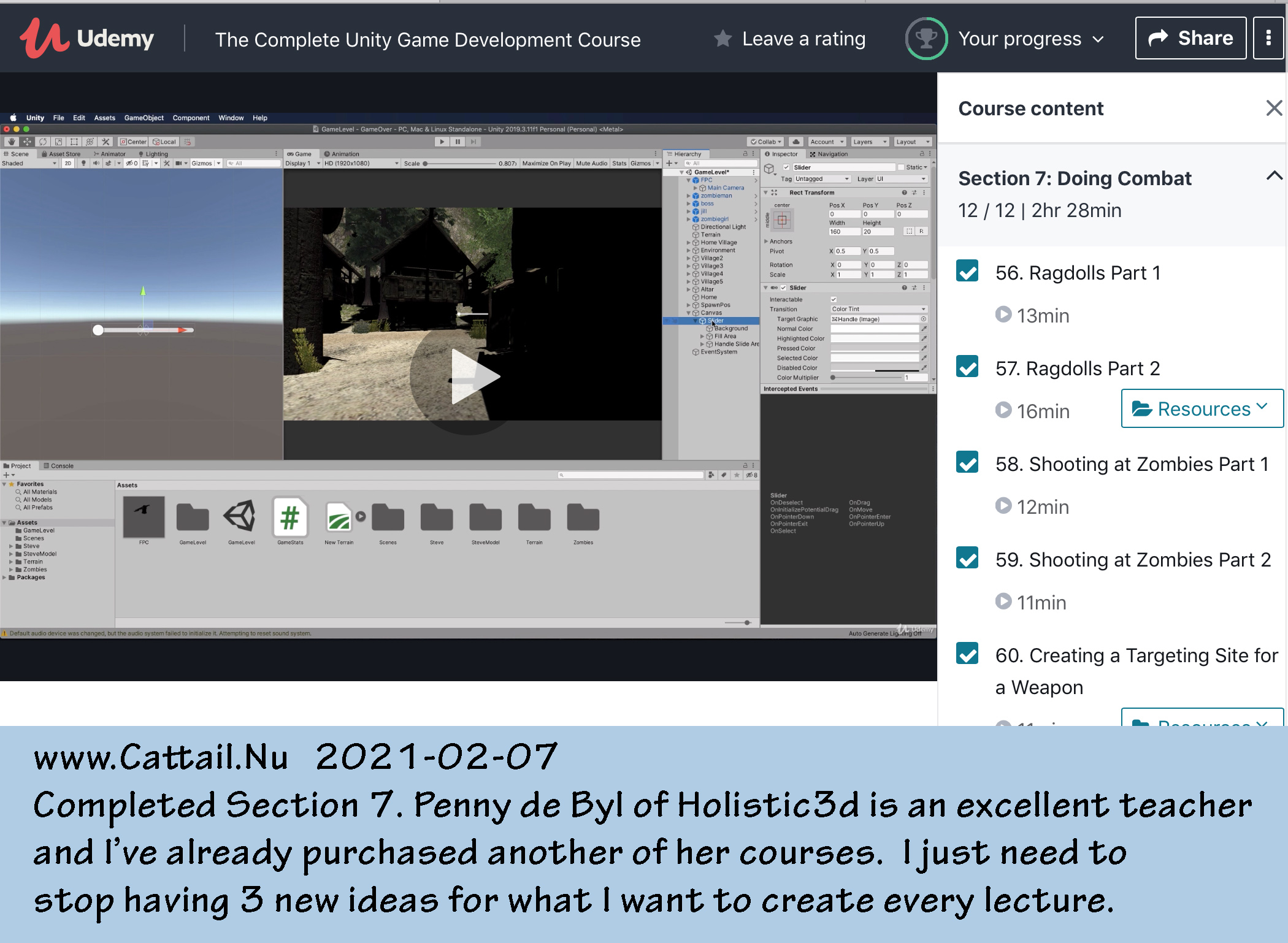Click the Normal Color swatch in Slider component
1288x943 pixels.
(874, 329)
